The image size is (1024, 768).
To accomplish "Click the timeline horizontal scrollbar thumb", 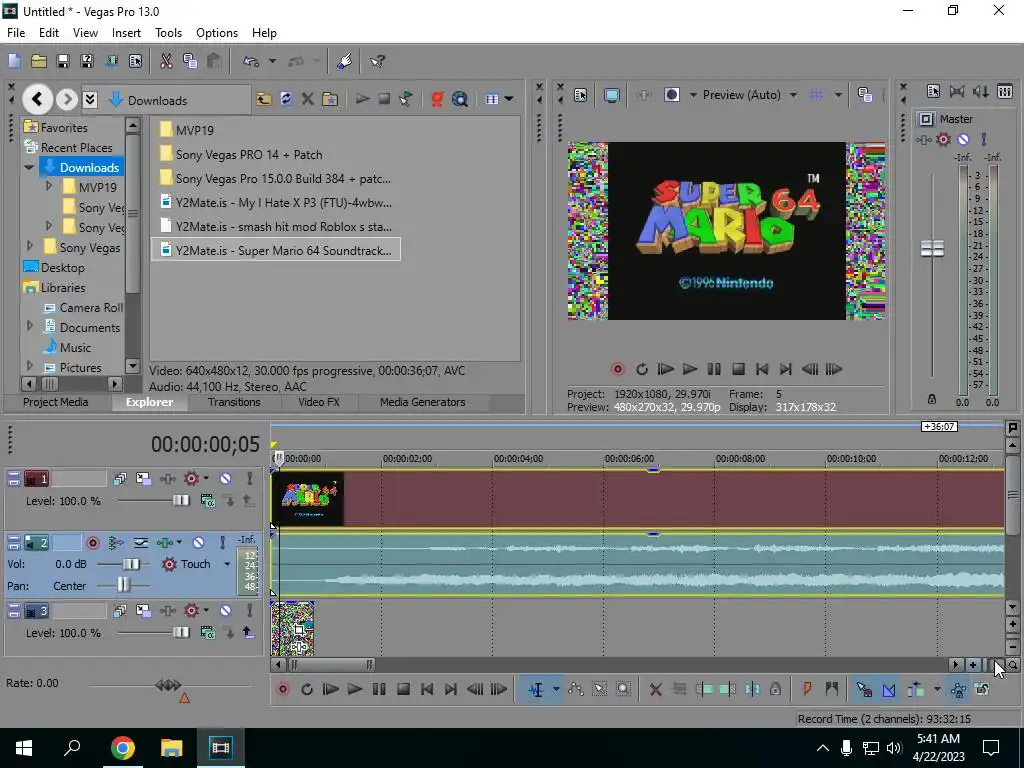I will click(332, 665).
